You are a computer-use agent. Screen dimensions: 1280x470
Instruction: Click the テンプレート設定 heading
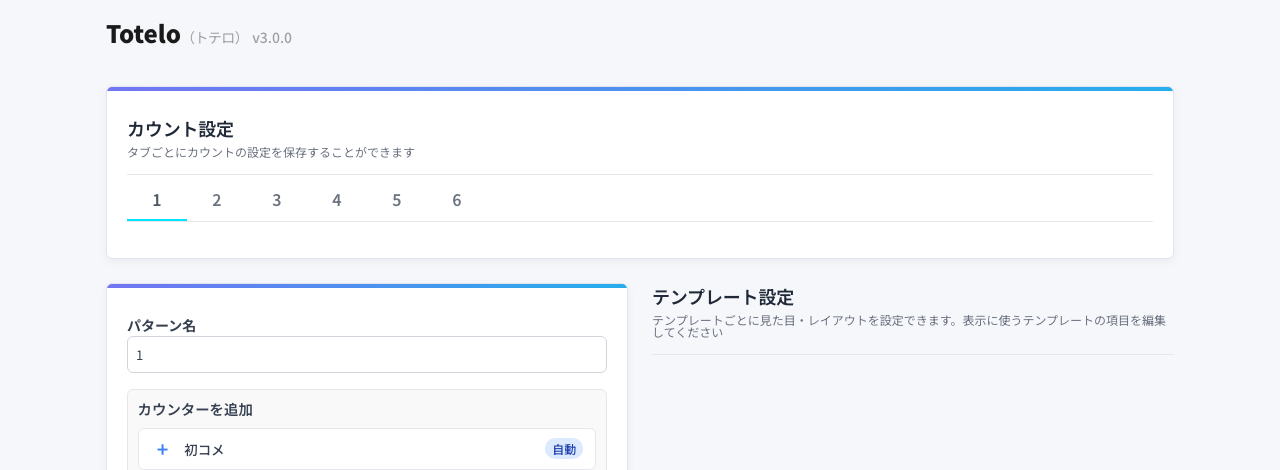pos(723,297)
